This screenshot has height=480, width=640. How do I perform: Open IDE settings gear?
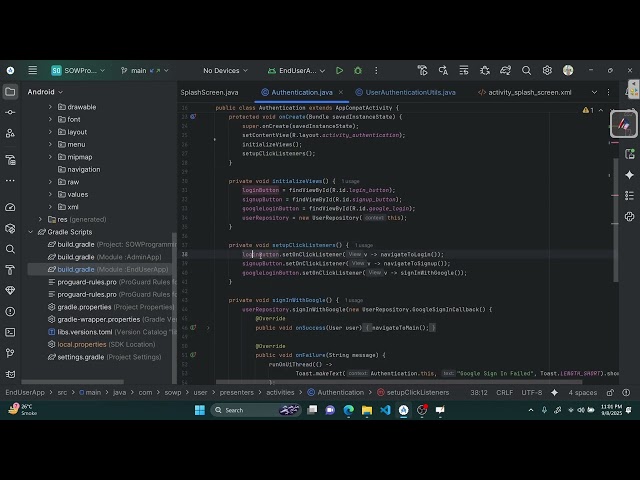click(x=547, y=71)
